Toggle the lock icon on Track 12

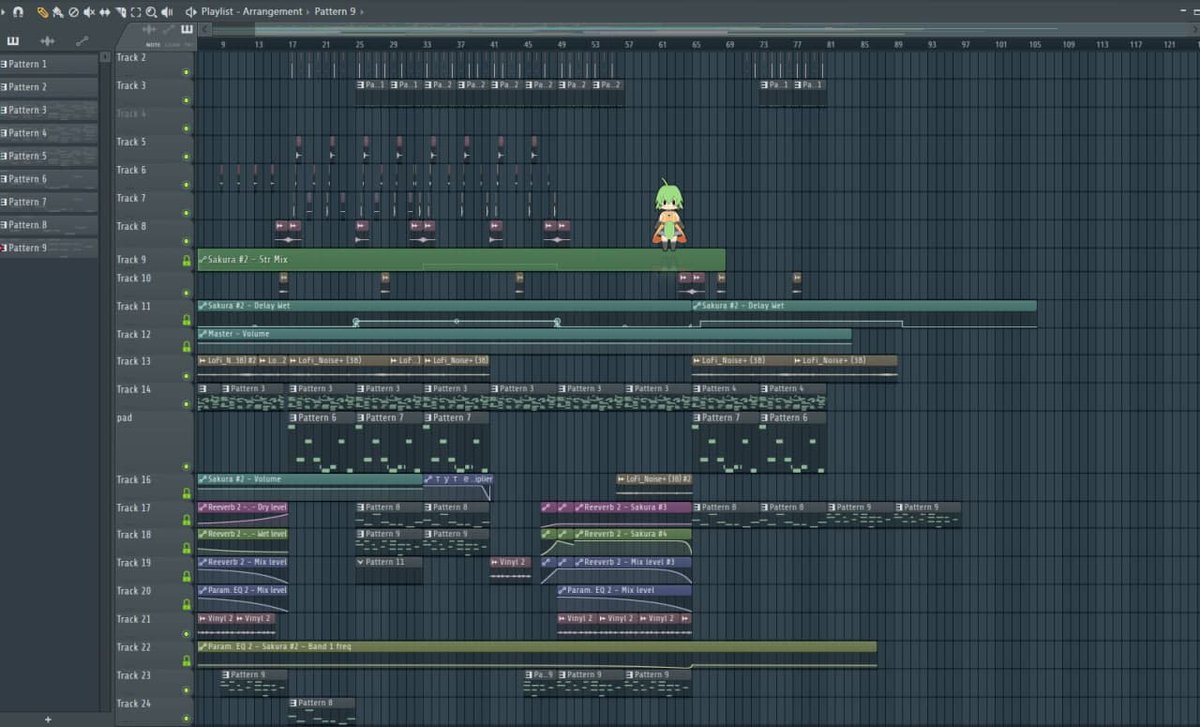click(186, 347)
